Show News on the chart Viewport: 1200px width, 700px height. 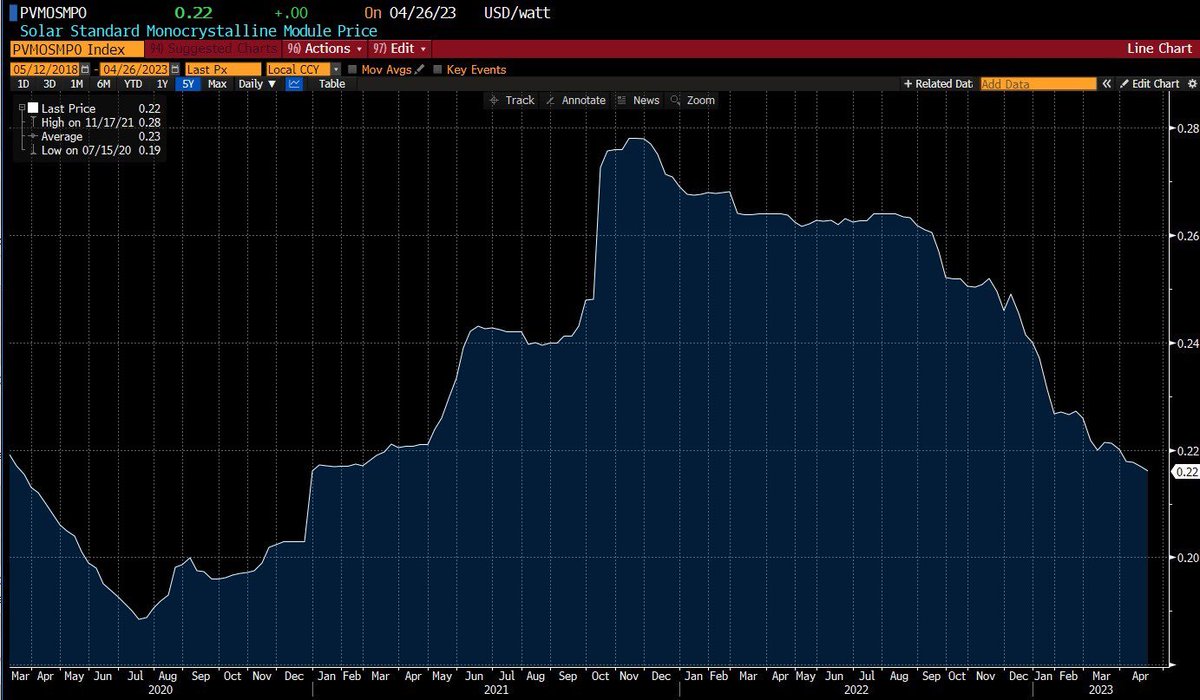638,100
